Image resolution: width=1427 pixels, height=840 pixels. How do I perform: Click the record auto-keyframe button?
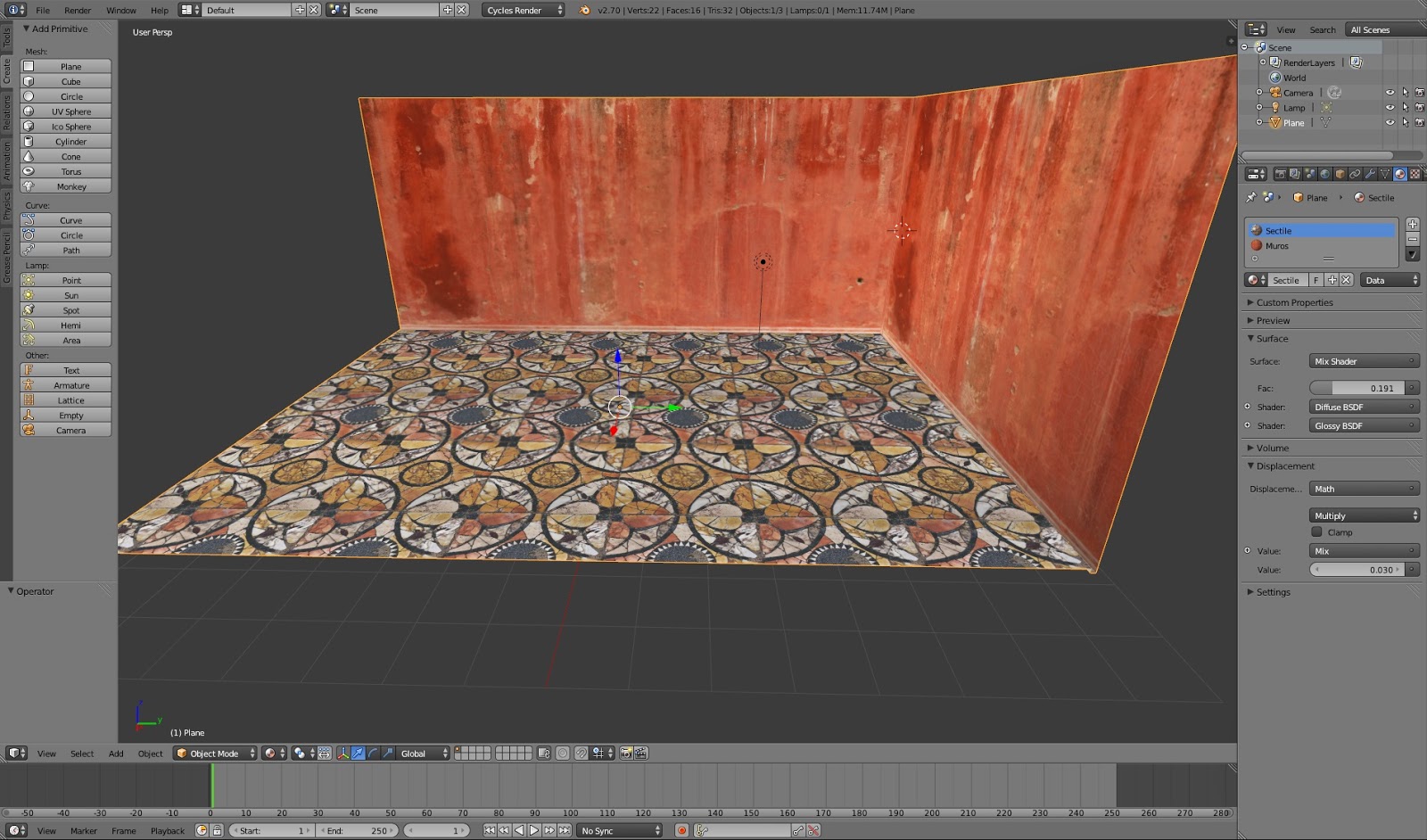tap(681, 830)
